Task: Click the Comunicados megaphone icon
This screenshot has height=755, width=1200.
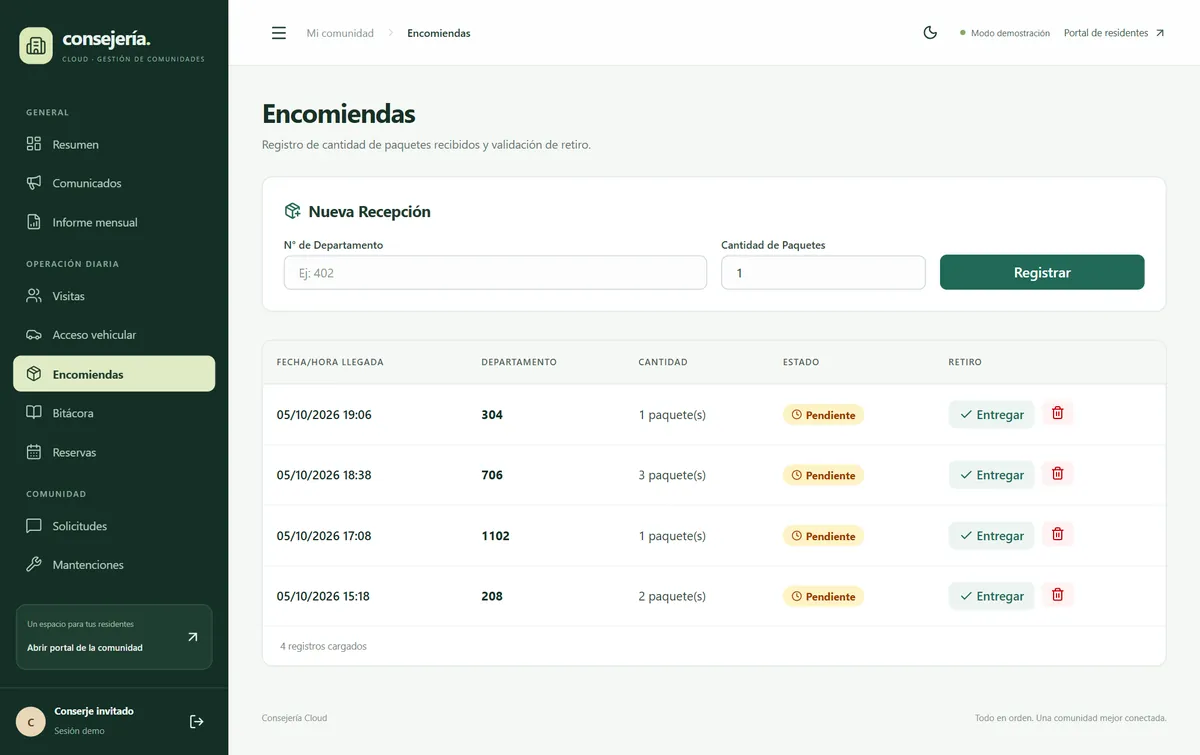Action: (34, 183)
